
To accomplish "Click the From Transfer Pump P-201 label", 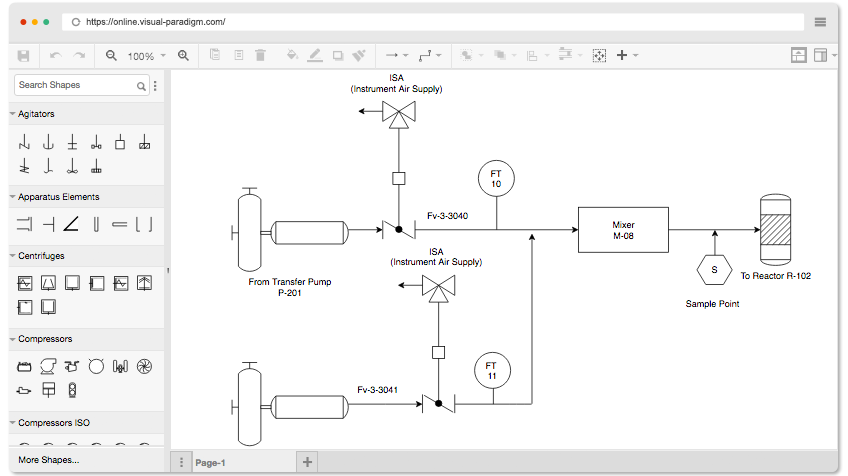I will point(289,287).
